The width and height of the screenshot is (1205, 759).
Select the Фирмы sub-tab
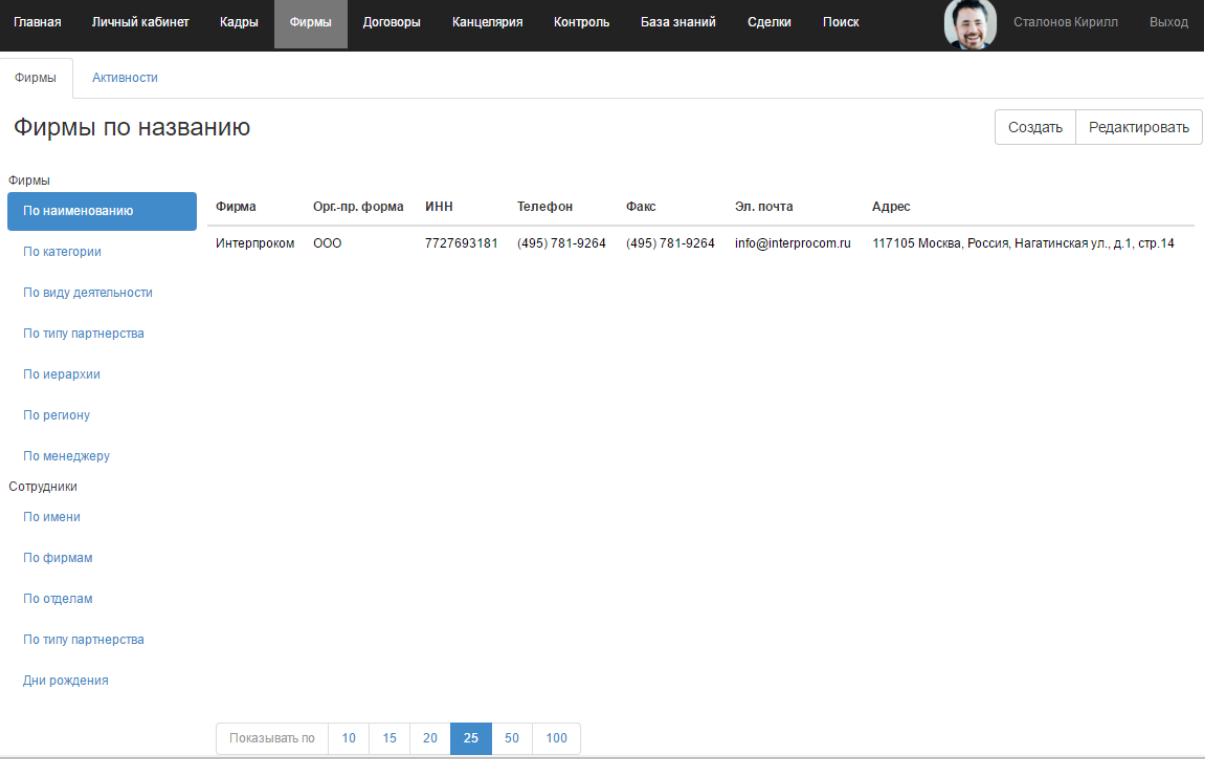[x=35, y=78]
